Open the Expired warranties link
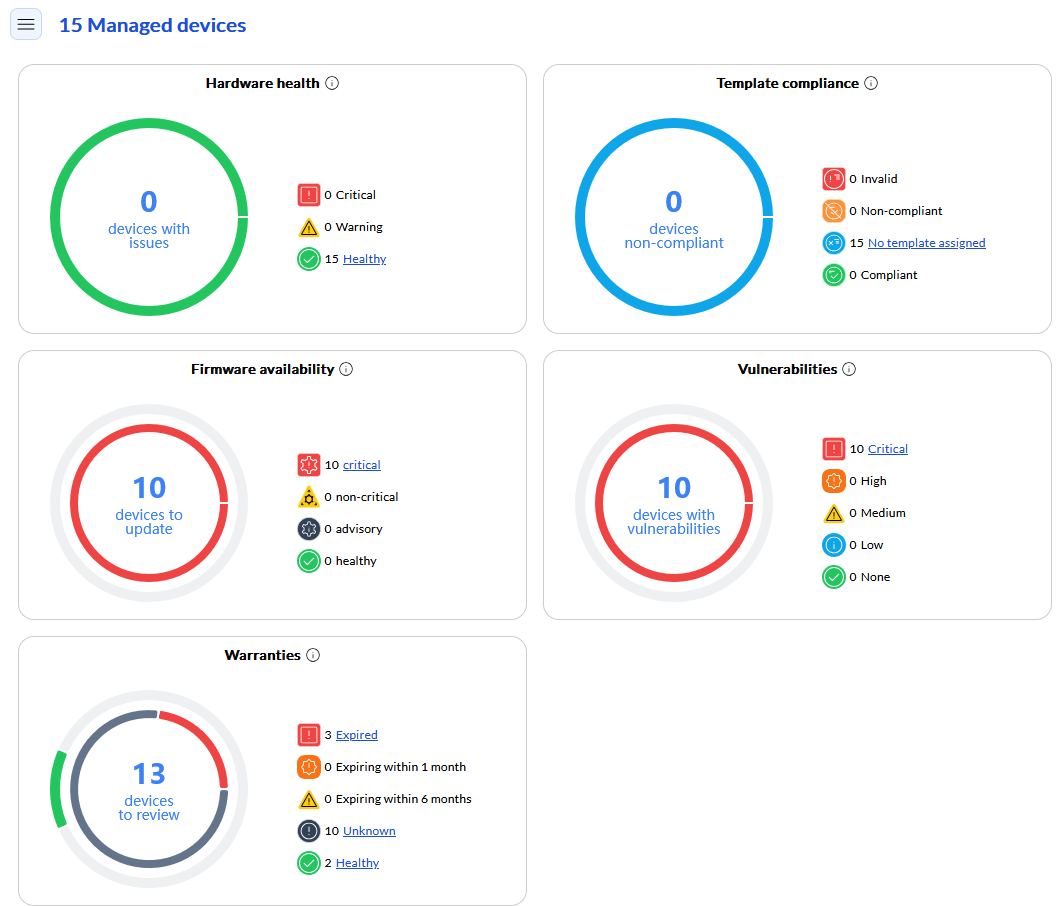The image size is (1059, 906). click(357, 735)
